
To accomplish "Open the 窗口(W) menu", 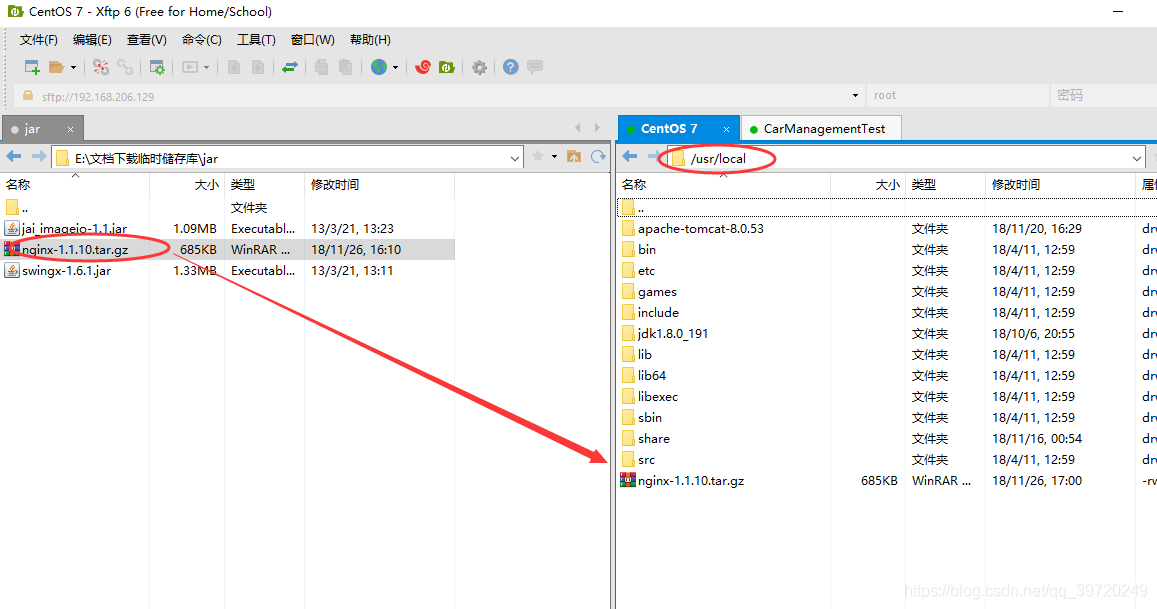I will (x=313, y=40).
